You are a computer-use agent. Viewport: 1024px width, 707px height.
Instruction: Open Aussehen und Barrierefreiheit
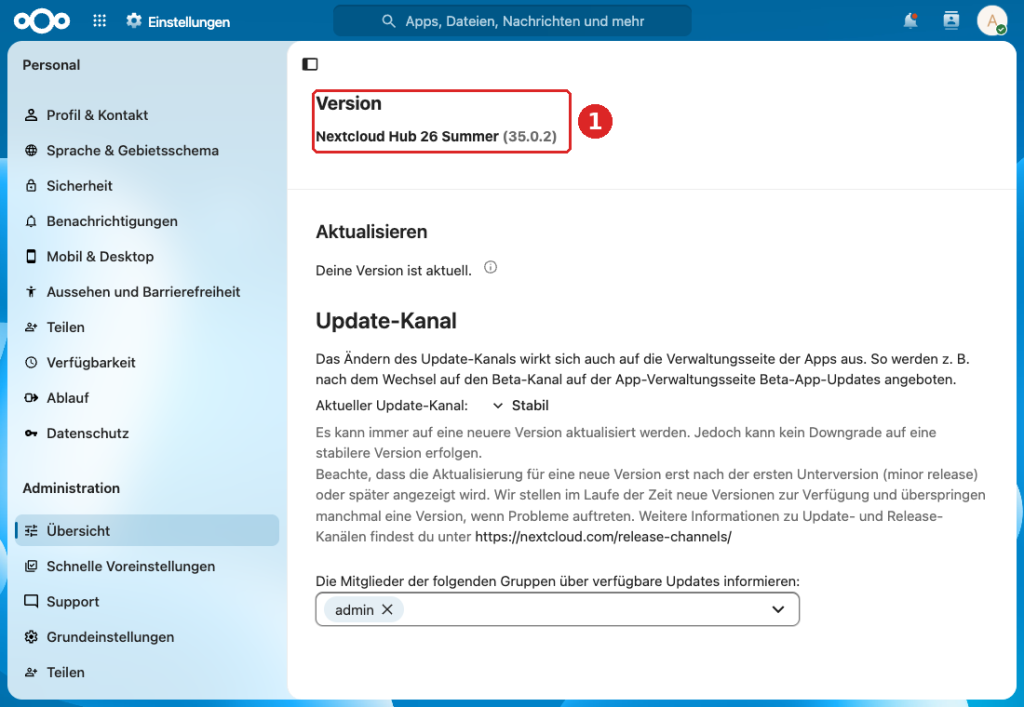point(147,292)
